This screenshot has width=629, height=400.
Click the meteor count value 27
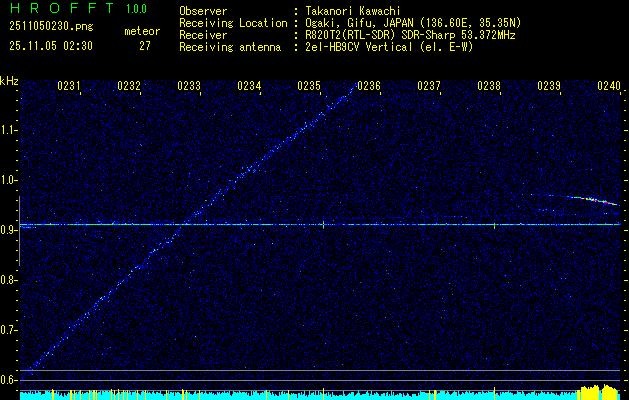(x=145, y=46)
